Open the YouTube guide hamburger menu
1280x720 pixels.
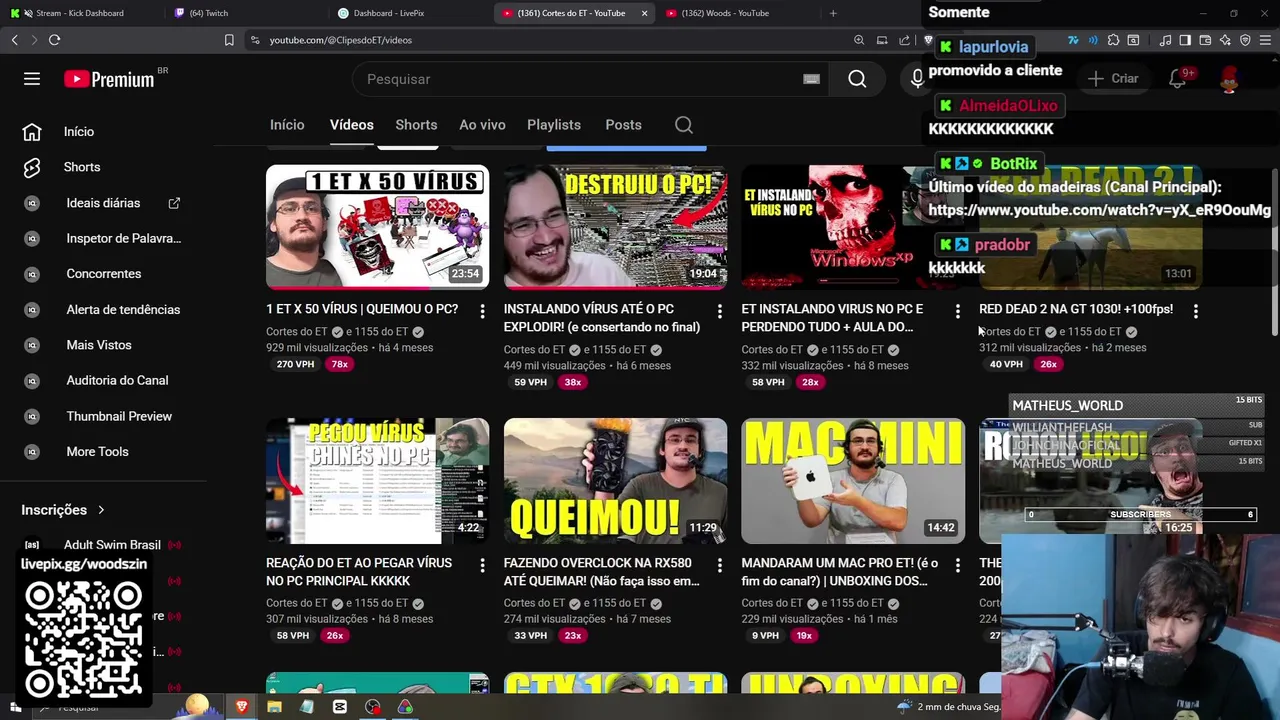pos(32,79)
